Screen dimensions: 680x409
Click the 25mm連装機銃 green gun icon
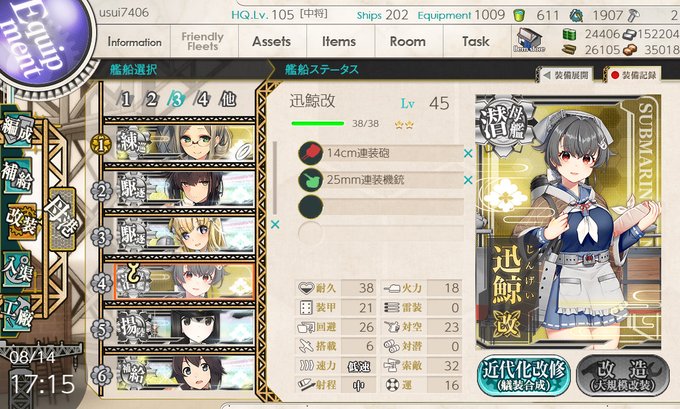[311, 180]
